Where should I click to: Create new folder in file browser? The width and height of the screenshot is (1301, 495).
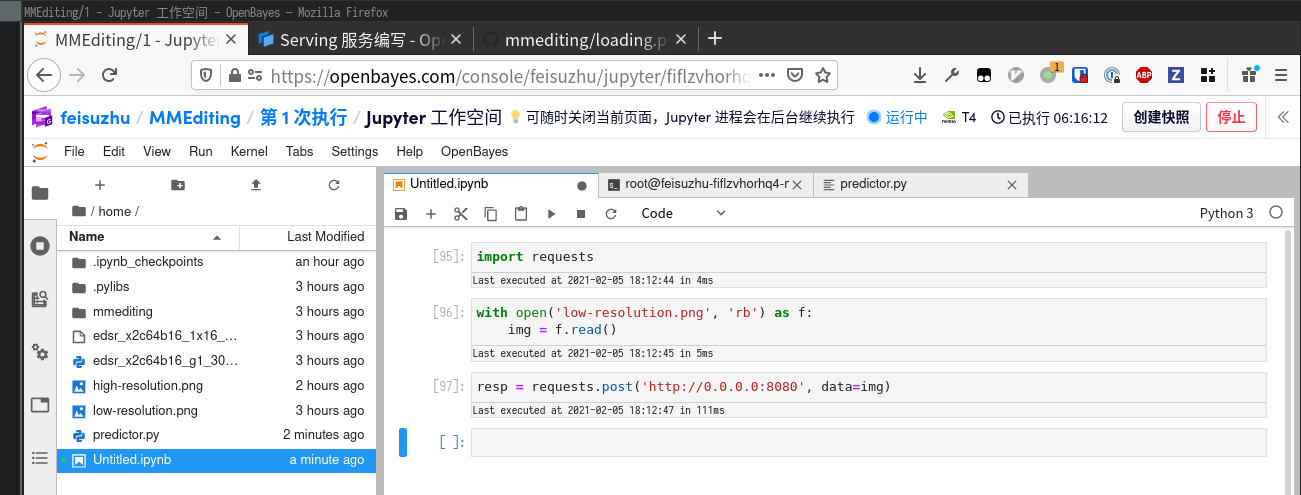click(178, 185)
